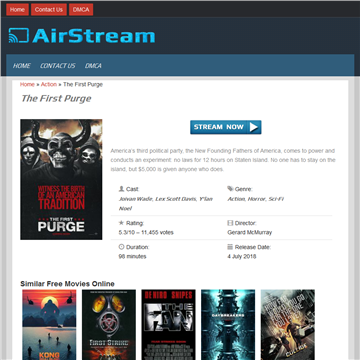This screenshot has height=360, width=360.
Task: Click the Director film icon
Action: pyautogui.click(x=230, y=223)
